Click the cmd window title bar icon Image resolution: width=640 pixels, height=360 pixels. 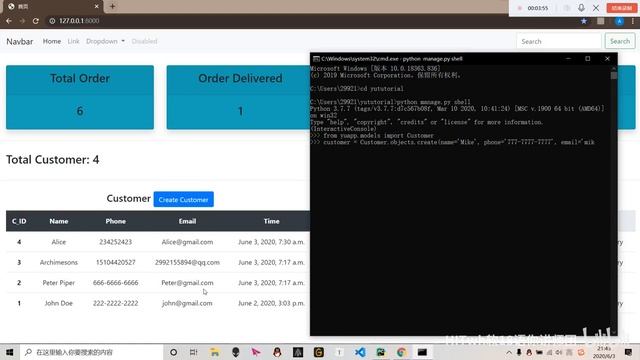coord(316,59)
